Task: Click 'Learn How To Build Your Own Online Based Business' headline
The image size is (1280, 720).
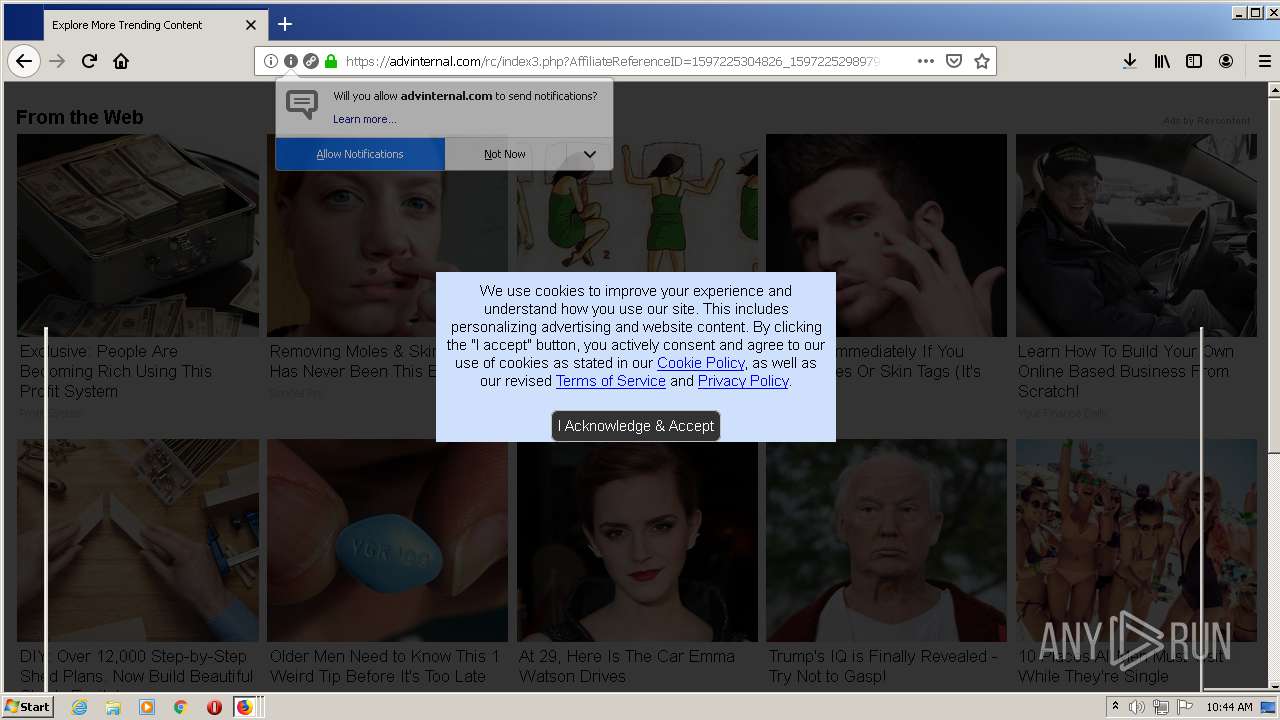Action: [1126, 371]
